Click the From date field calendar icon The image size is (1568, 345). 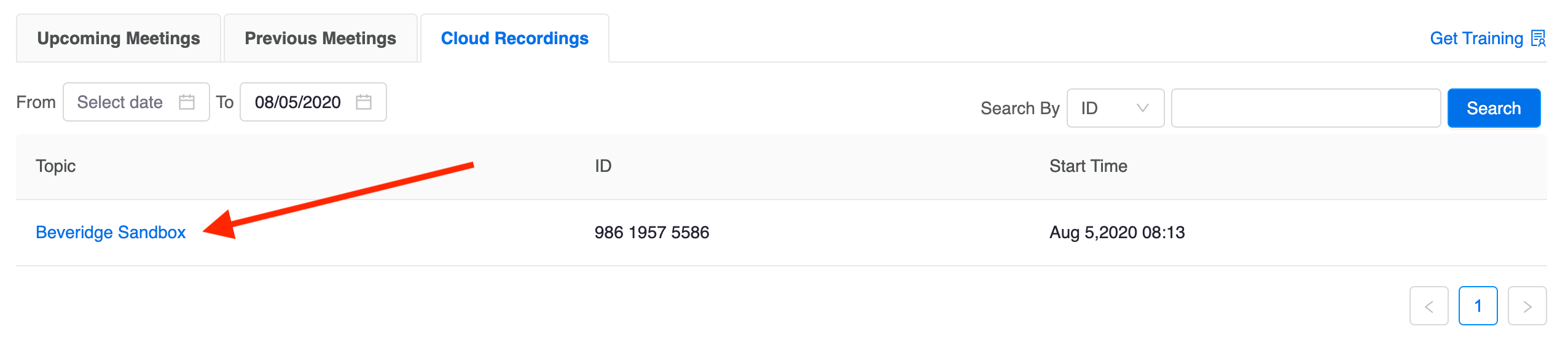[187, 102]
